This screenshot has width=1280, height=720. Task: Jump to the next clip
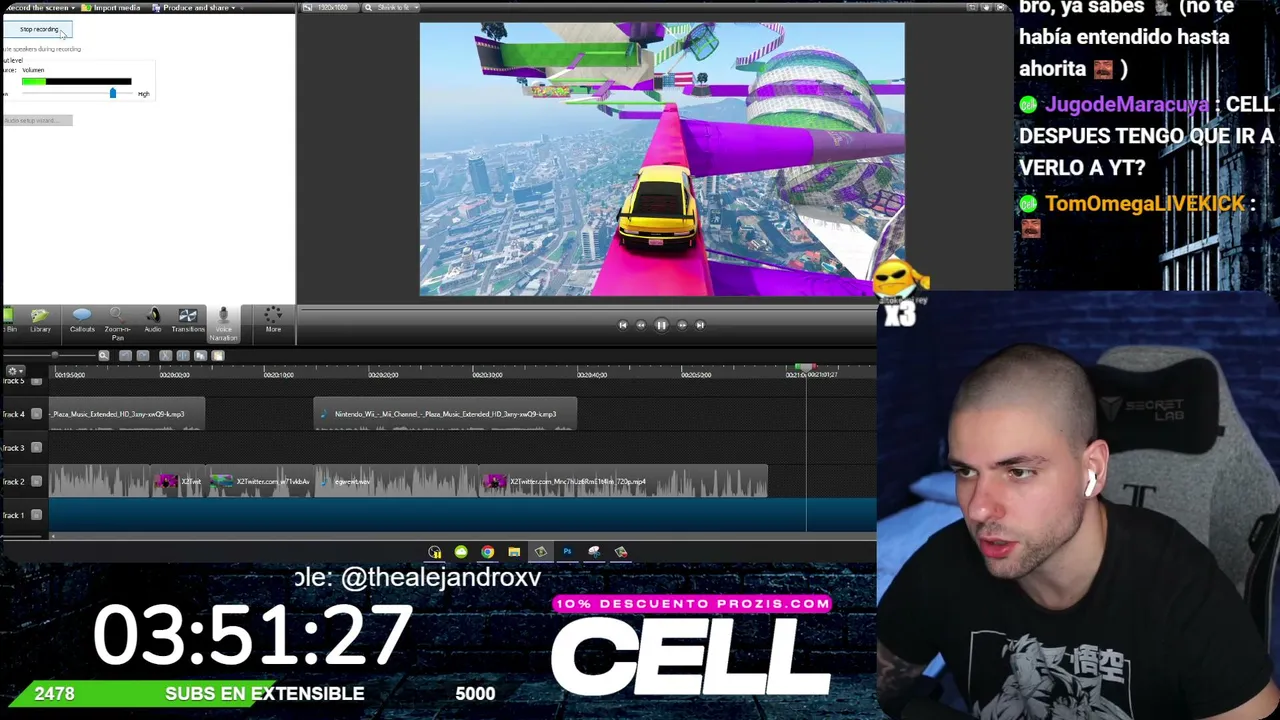pyautogui.click(x=700, y=325)
